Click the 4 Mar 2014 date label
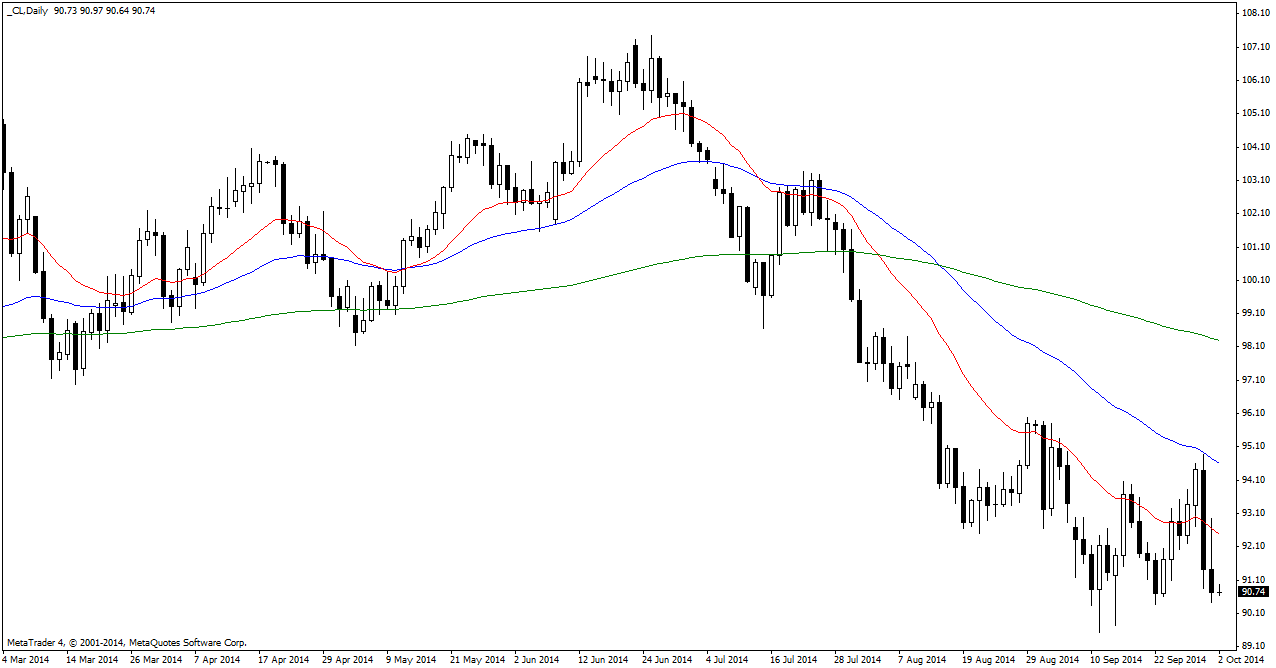 [x=27, y=660]
